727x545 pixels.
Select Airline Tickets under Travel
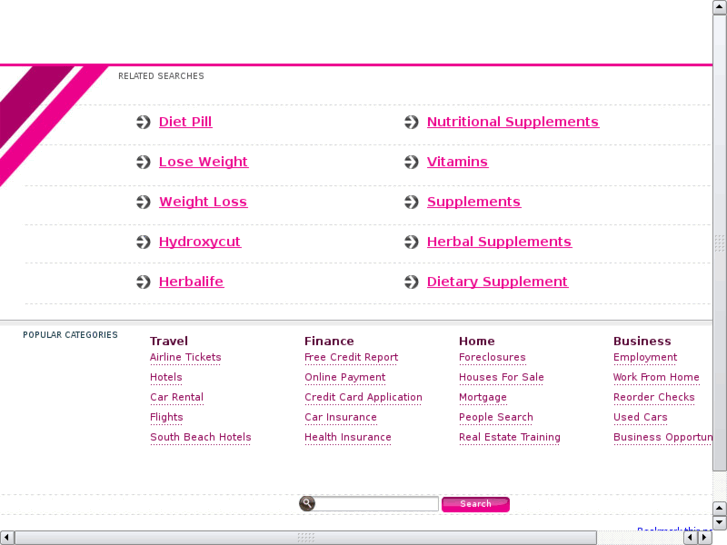pyautogui.click(x=185, y=357)
